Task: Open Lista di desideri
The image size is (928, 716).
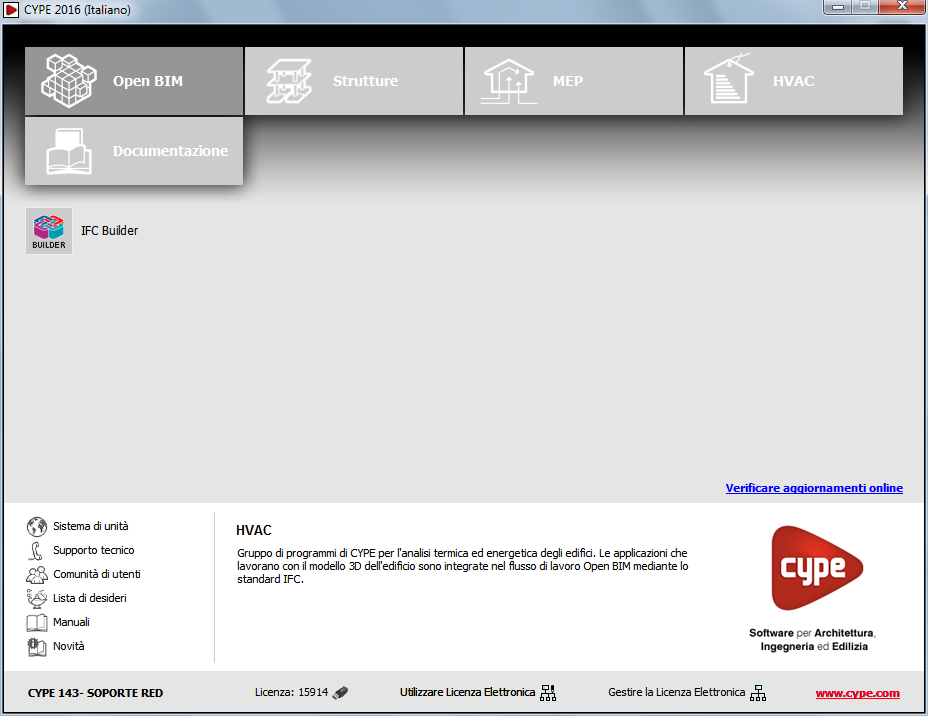Action: (x=89, y=598)
